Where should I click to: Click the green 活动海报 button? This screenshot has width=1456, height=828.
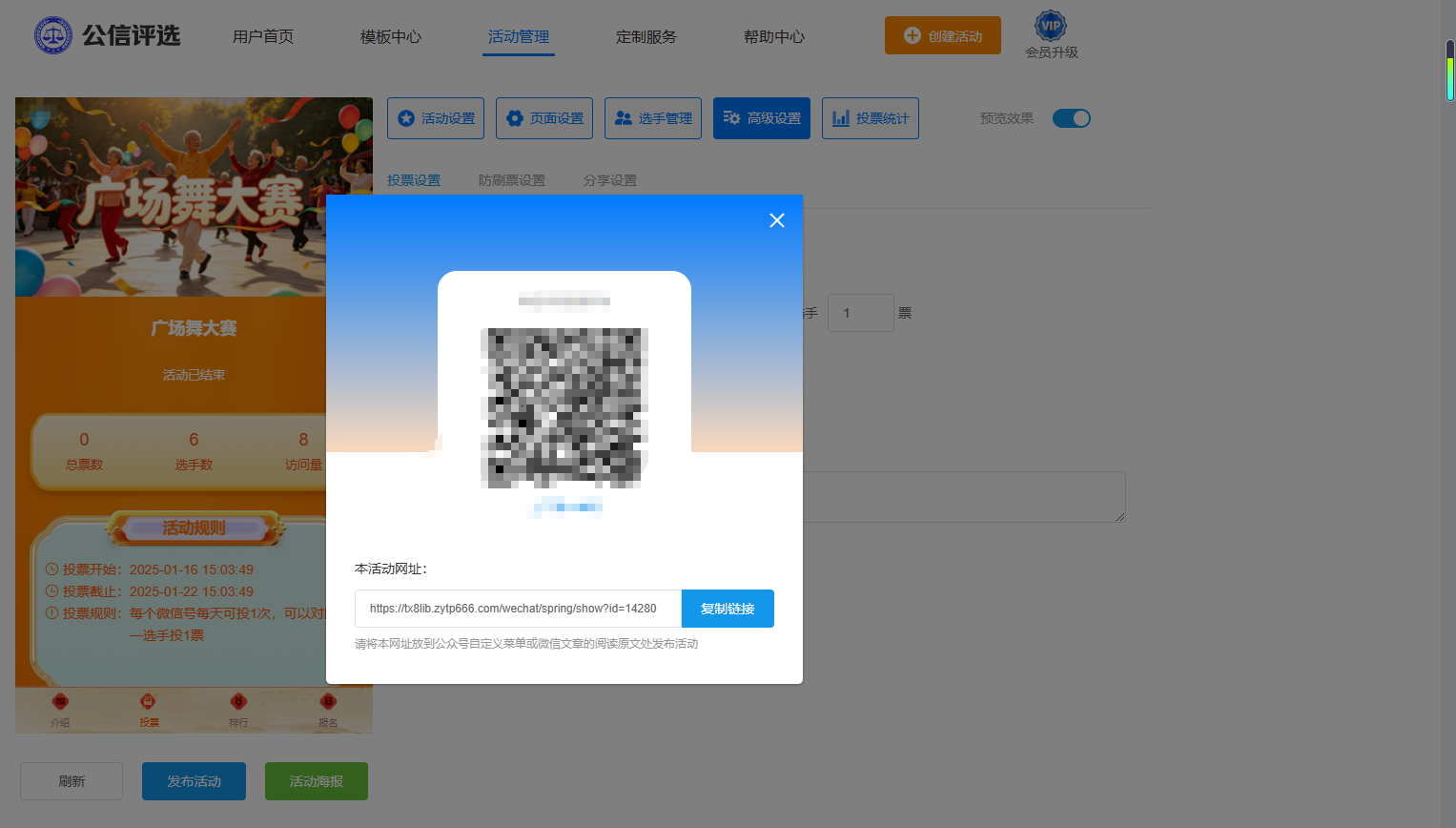[317, 781]
